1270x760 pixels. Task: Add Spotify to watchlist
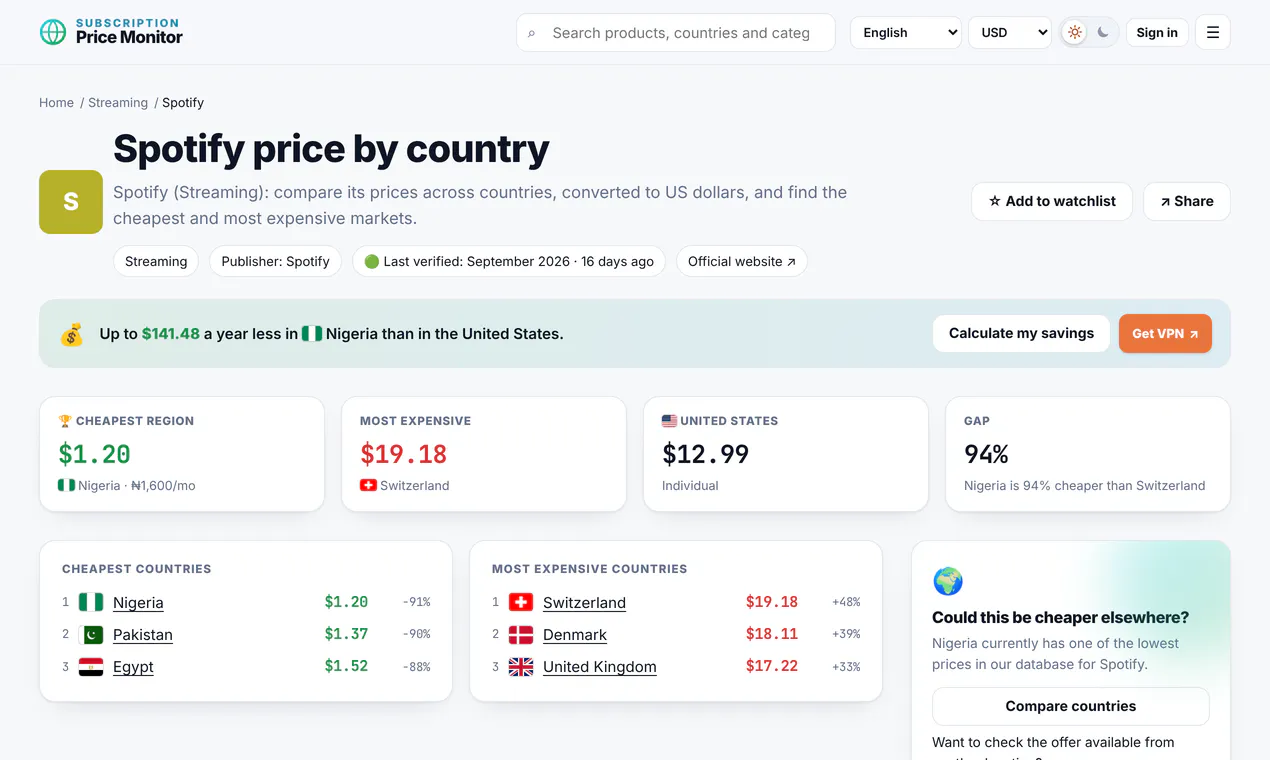pyautogui.click(x=1052, y=201)
